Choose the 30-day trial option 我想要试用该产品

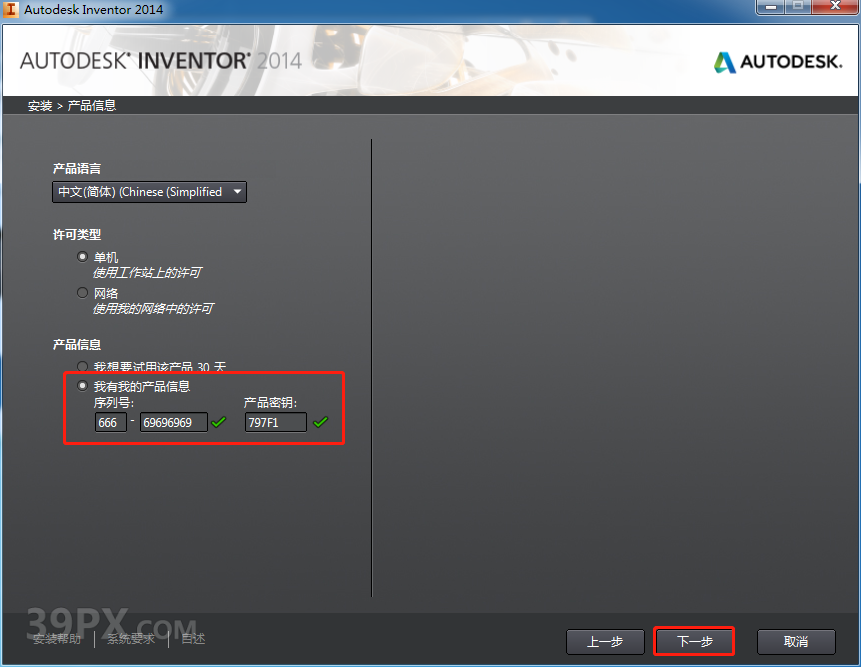point(82,366)
